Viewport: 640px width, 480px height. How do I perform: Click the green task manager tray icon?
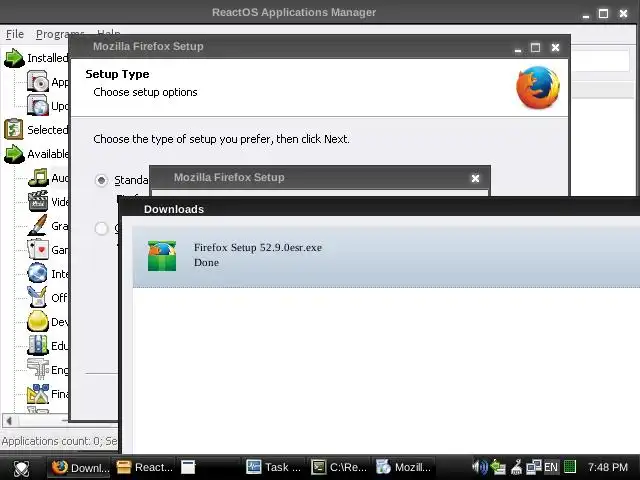tap(570, 467)
